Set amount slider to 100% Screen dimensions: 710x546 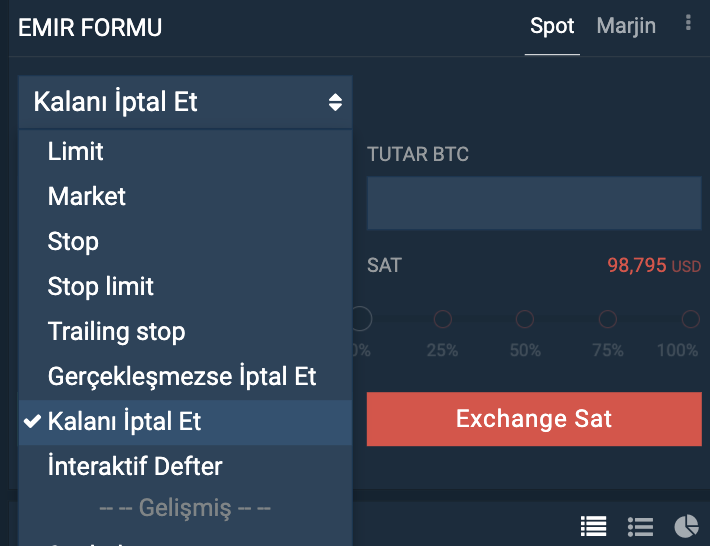[691, 319]
